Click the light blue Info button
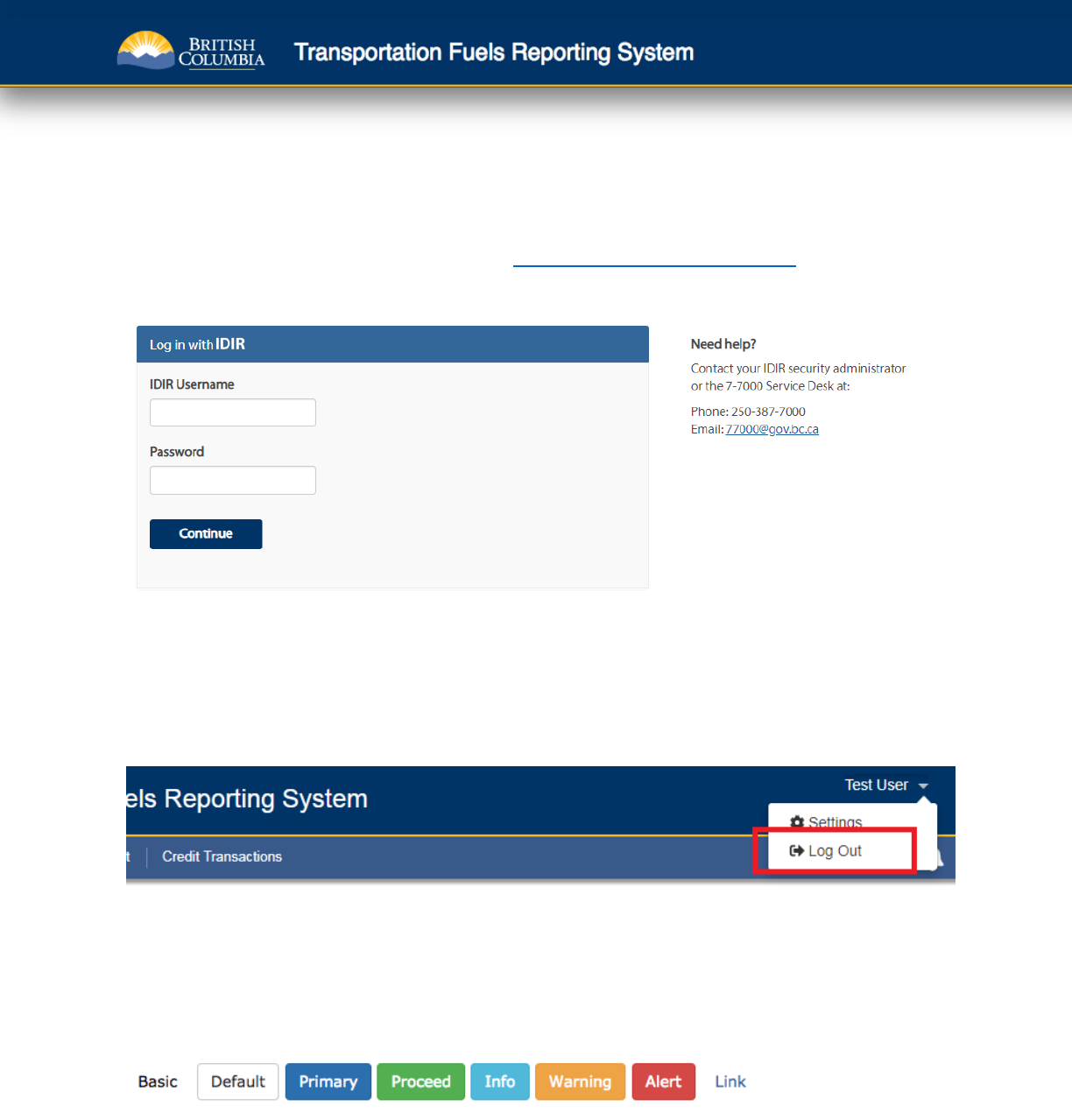 click(500, 1081)
